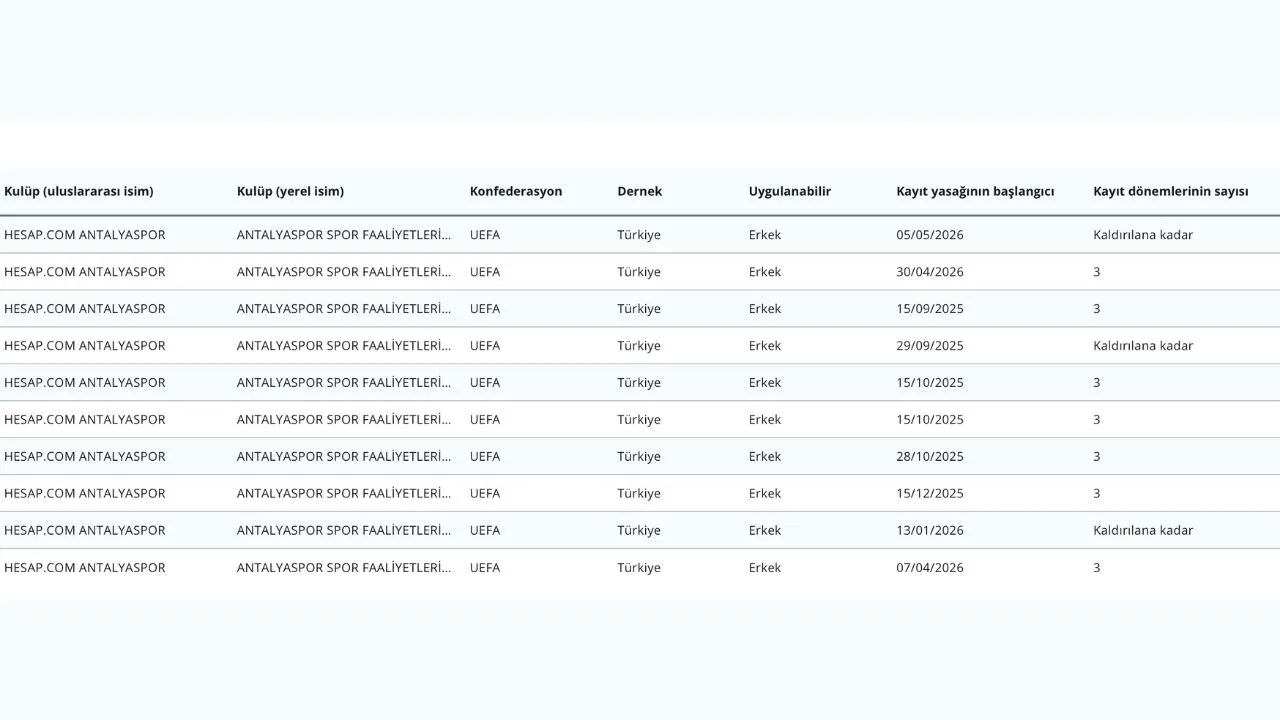Viewport: 1280px width, 720px height.
Task: Select the date cell 15/12/2025
Action: (930, 494)
